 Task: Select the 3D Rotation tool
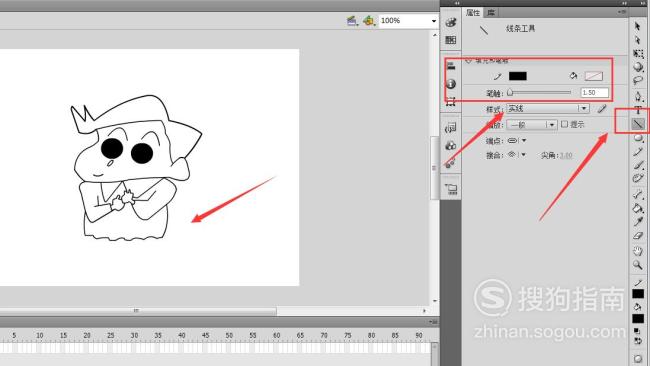click(x=638, y=67)
